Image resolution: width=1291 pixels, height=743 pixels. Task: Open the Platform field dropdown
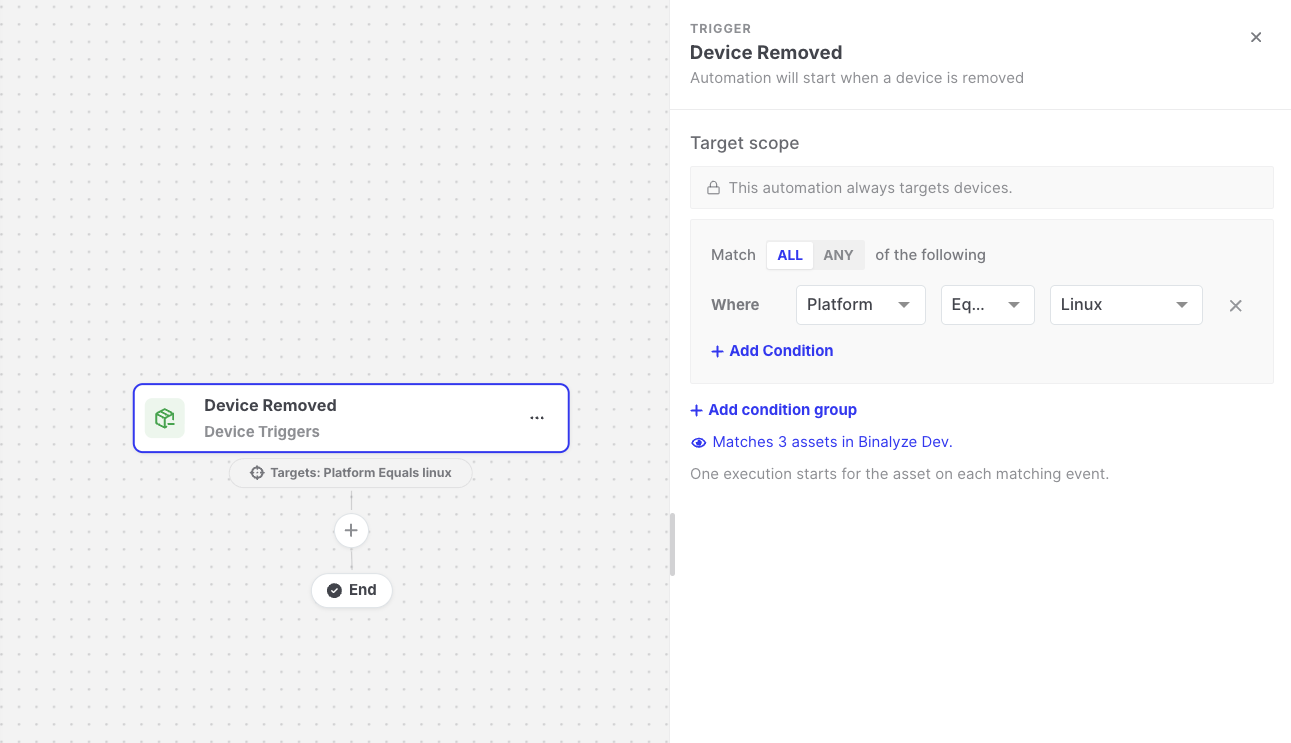pyautogui.click(x=860, y=305)
